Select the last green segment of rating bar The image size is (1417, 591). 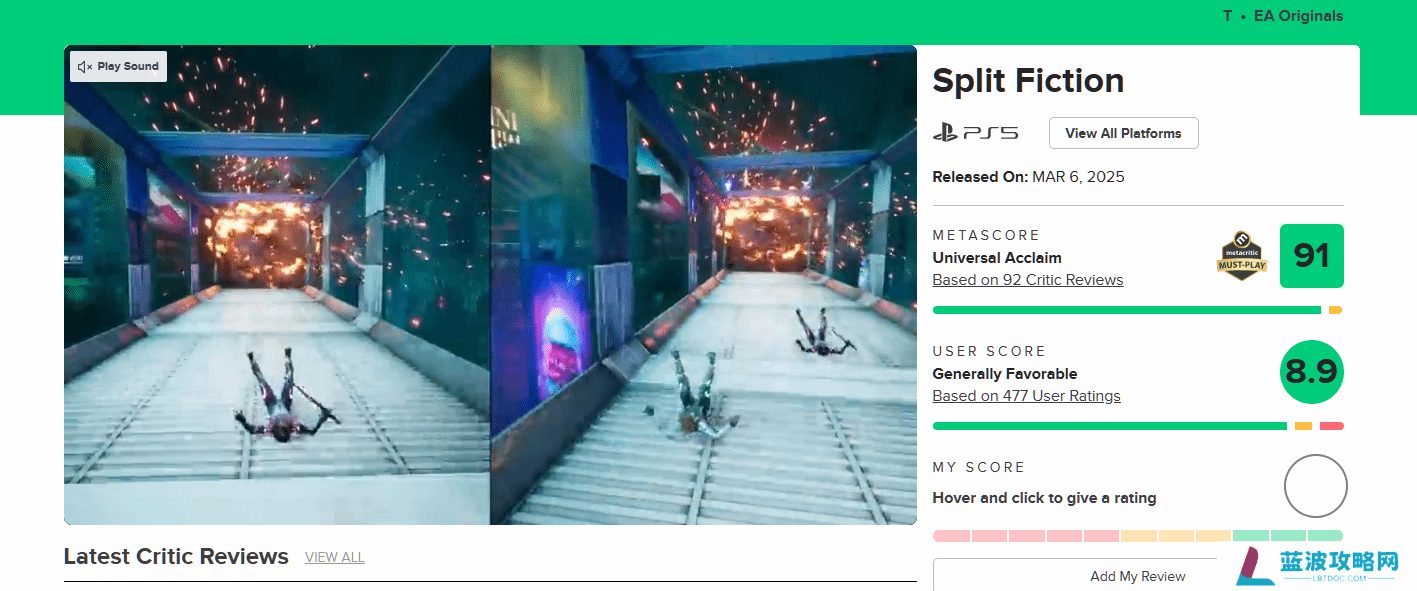pyautogui.click(x=1325, y=536)
